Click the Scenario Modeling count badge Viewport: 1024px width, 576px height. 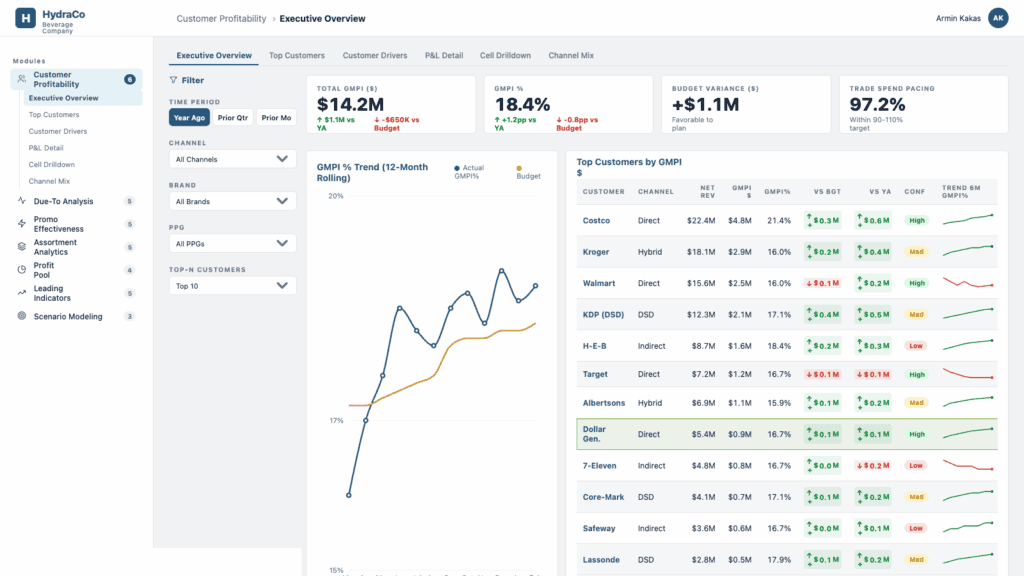[x=129, y=316]
